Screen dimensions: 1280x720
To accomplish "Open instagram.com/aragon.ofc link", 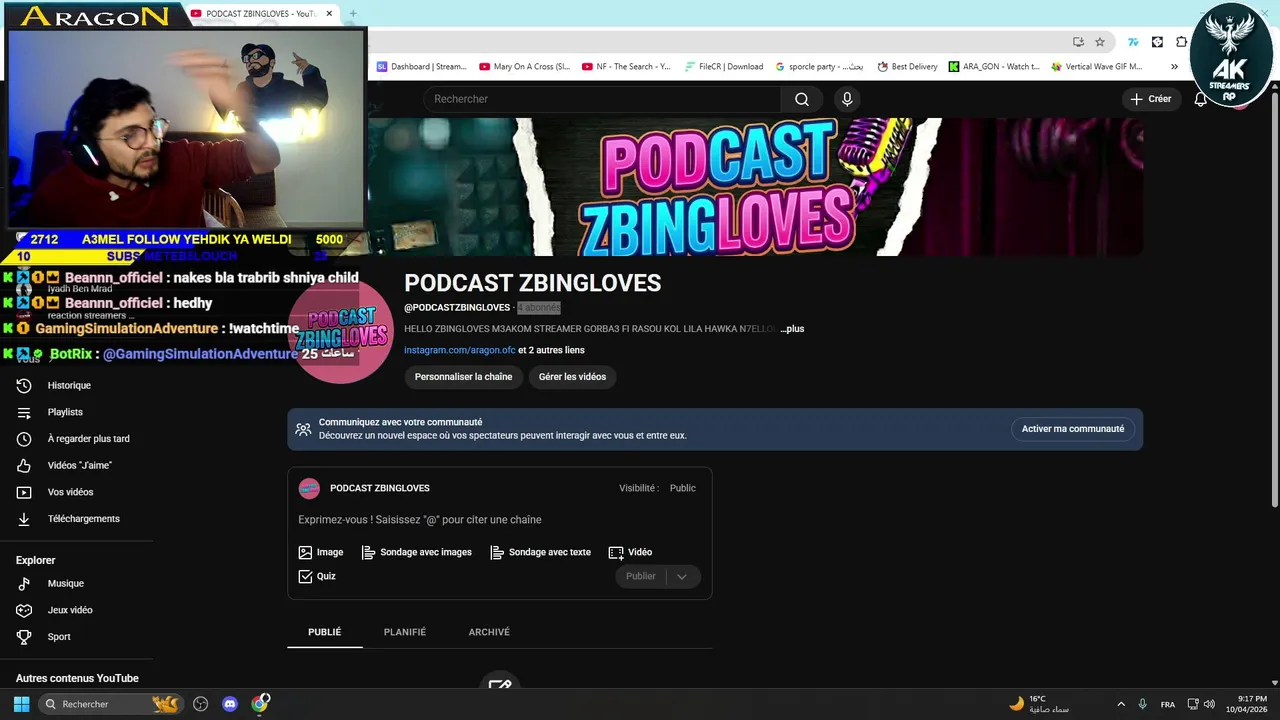I will 460,350.
